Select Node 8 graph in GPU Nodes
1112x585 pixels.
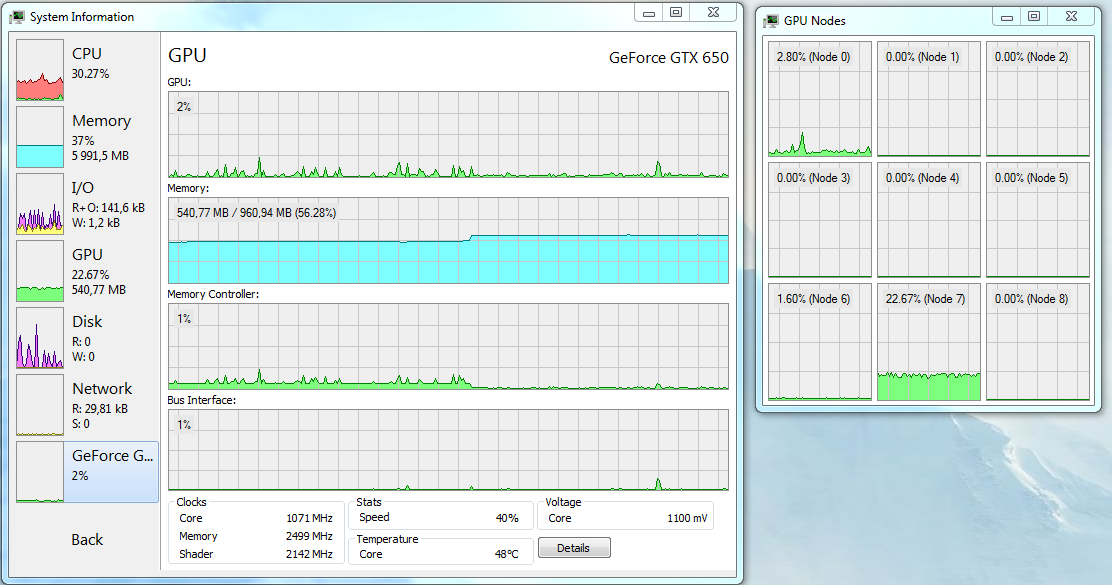pyautogui.click(x=1038, y=342)
